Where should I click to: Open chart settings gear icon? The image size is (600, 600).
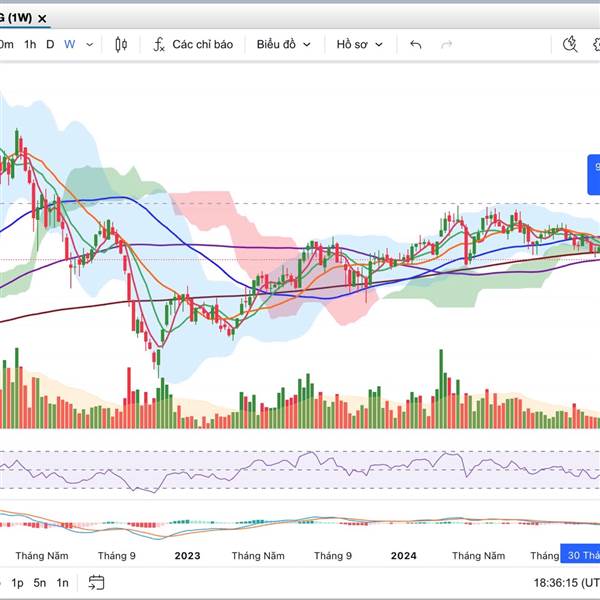tap(596, 44)
